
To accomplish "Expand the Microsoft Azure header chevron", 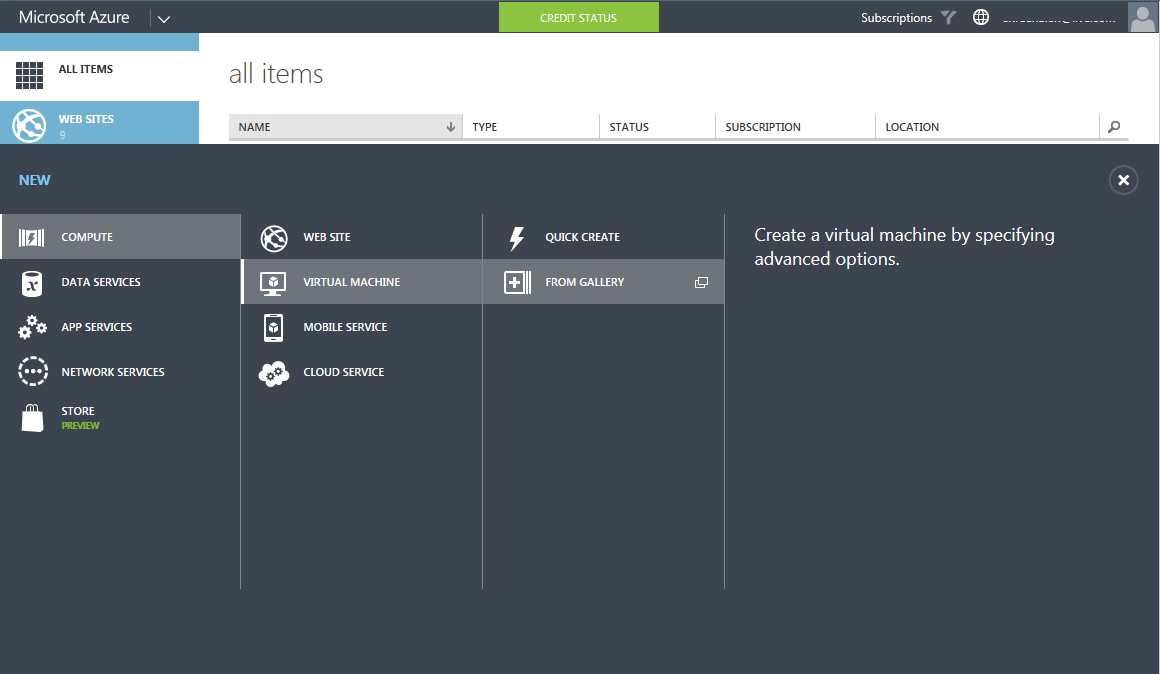I will pyautogui.click(x=164, y=19).
